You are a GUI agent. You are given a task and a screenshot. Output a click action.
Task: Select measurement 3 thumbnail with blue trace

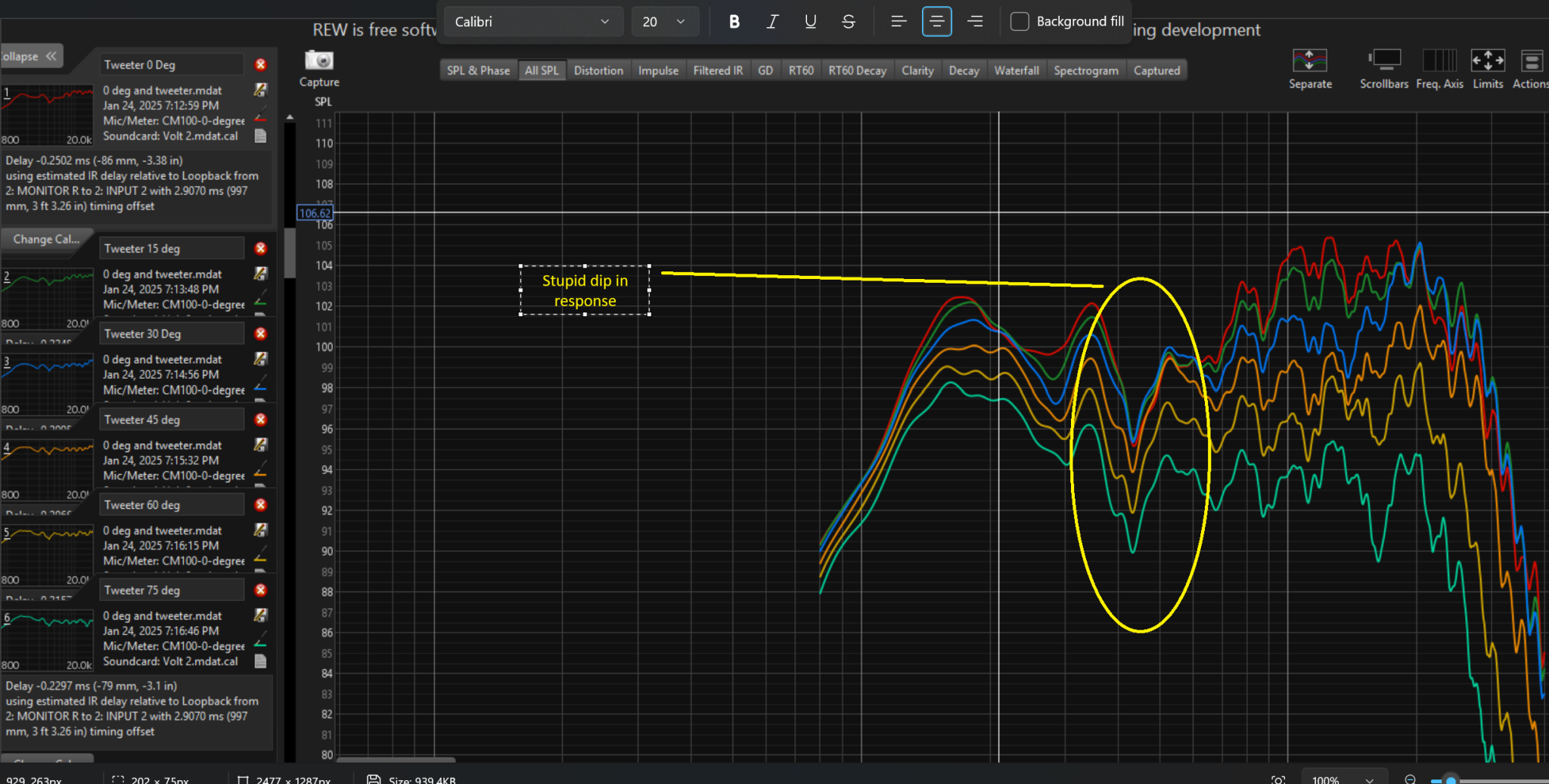[x=47, y=384]
